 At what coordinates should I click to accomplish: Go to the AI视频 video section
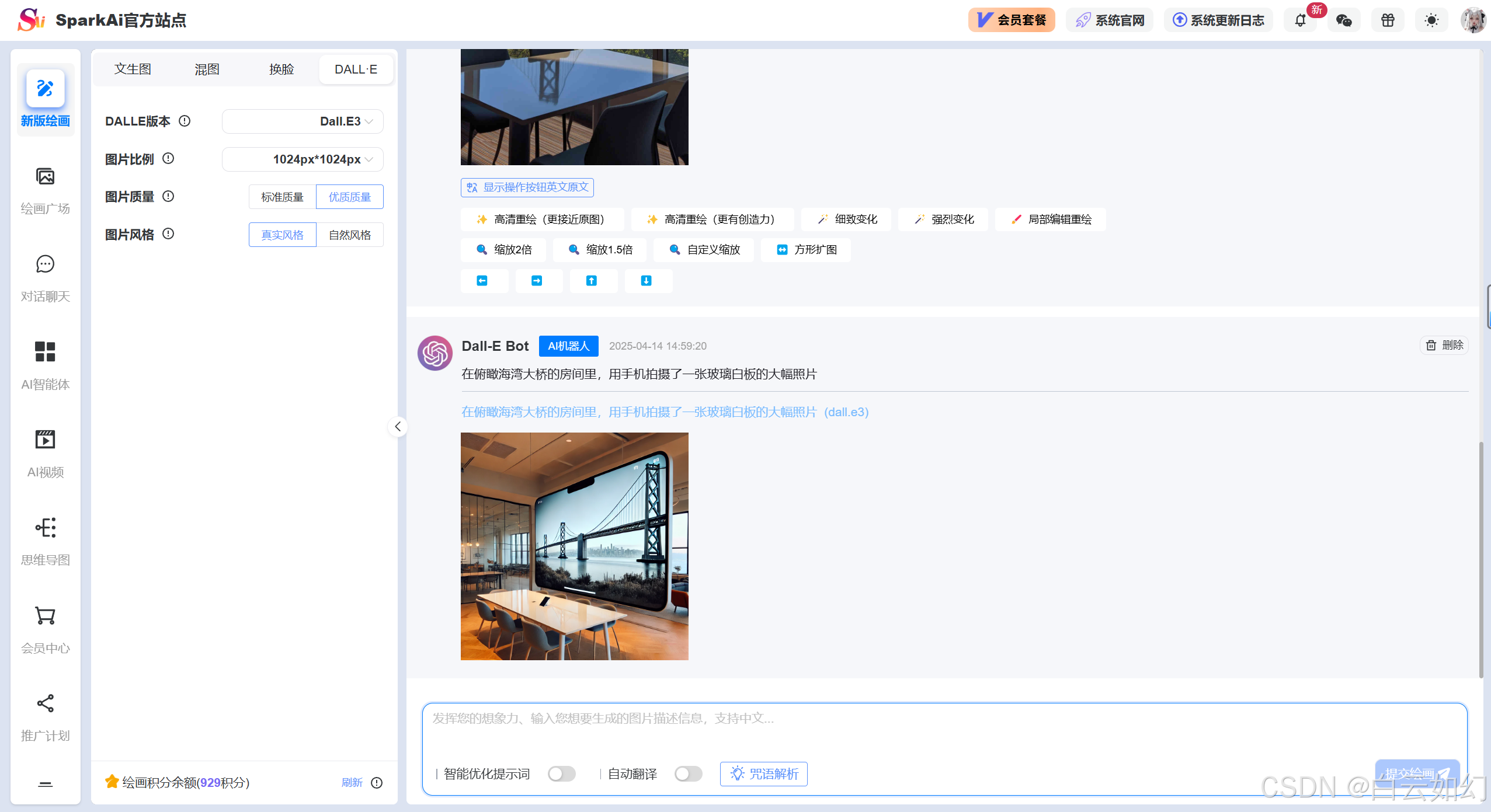pos(45,440)
